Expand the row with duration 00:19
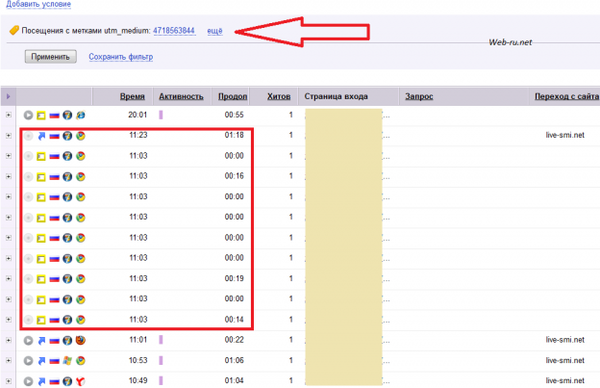This screenshot has width=600, height=388. pyautogui.click(x=8, y=279)
